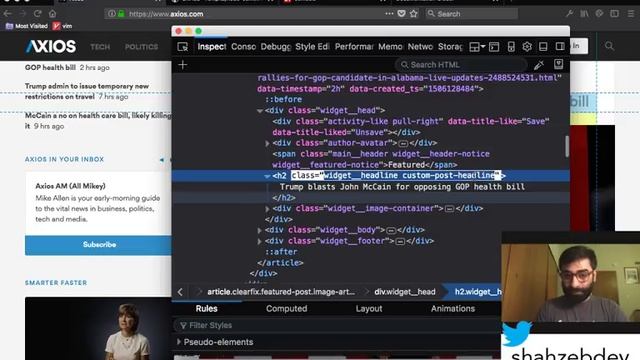This screenshot has width=640, height=360.
Task: Click breadcrumb scroll-left arrow
Action: pyautogui.click(x=180, y=292)
